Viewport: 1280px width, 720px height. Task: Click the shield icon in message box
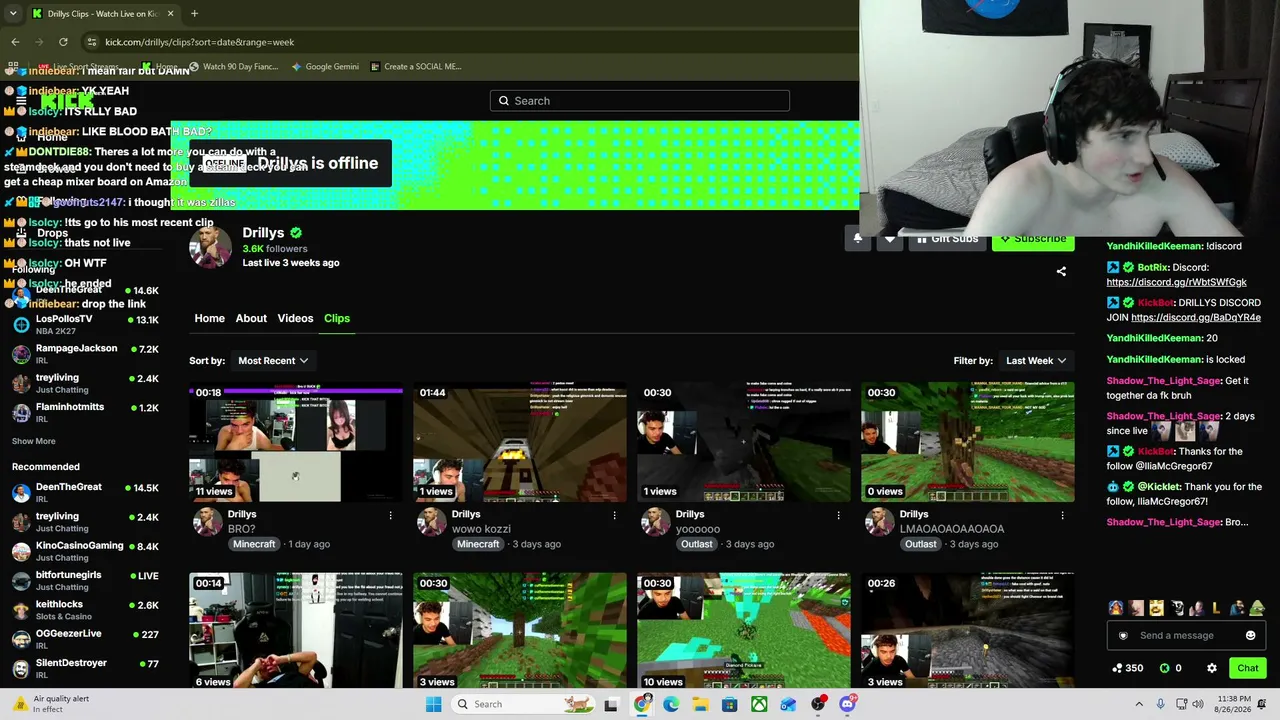tap(1123, 636)
